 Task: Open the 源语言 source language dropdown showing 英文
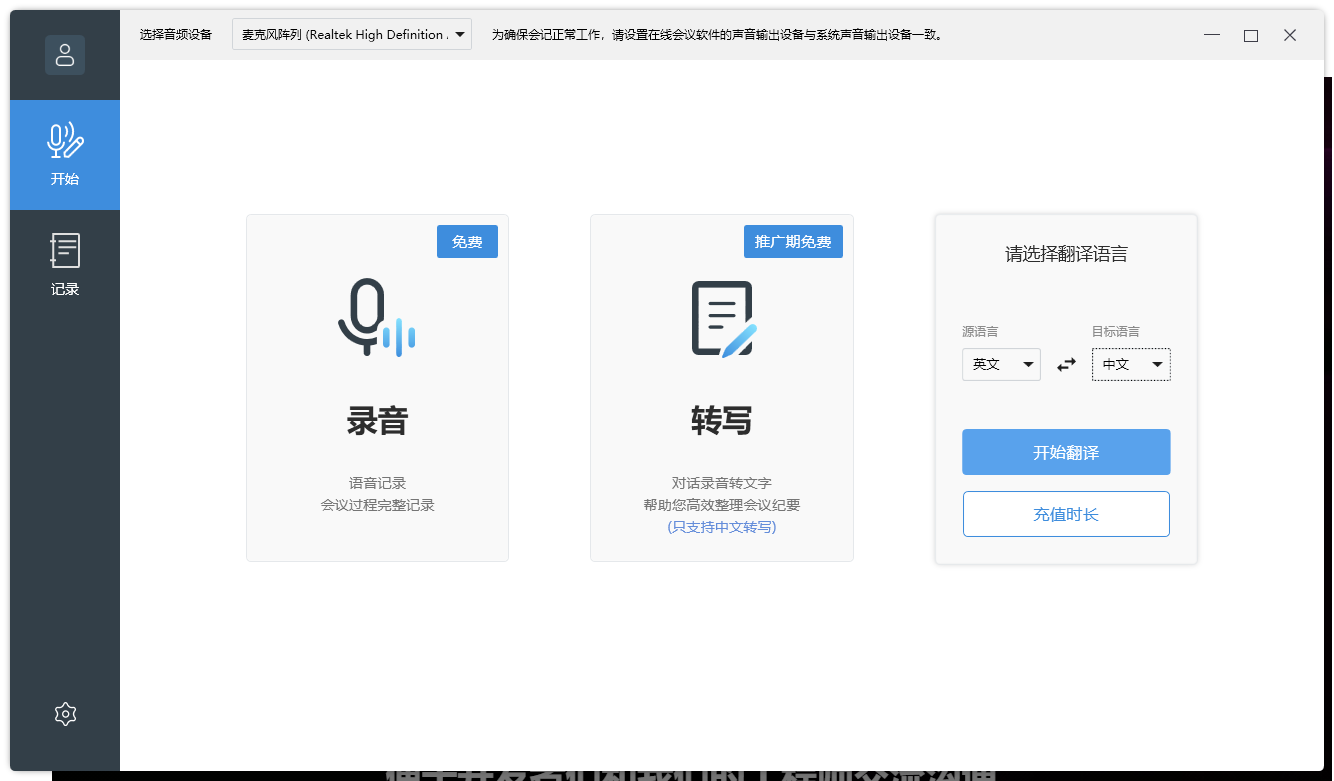1001,364
